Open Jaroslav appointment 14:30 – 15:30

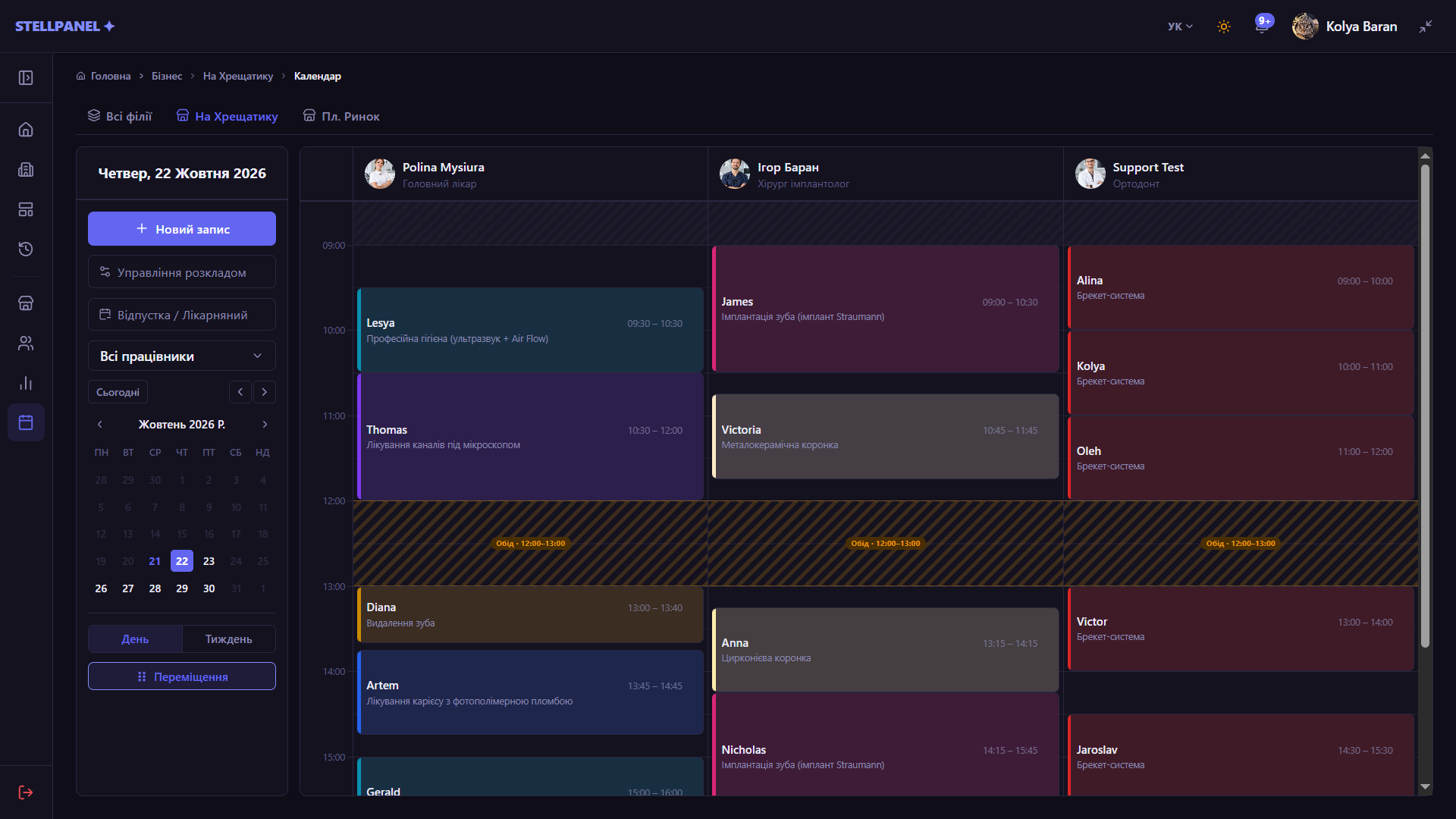1241,755
